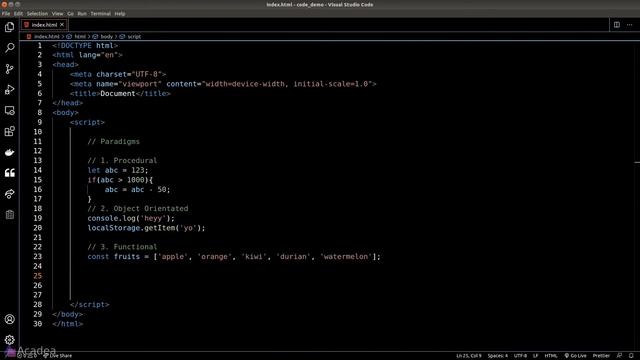Change the LF end of line sequence
The height and width of the screenshot is (360, 640).
click(536, 356)
